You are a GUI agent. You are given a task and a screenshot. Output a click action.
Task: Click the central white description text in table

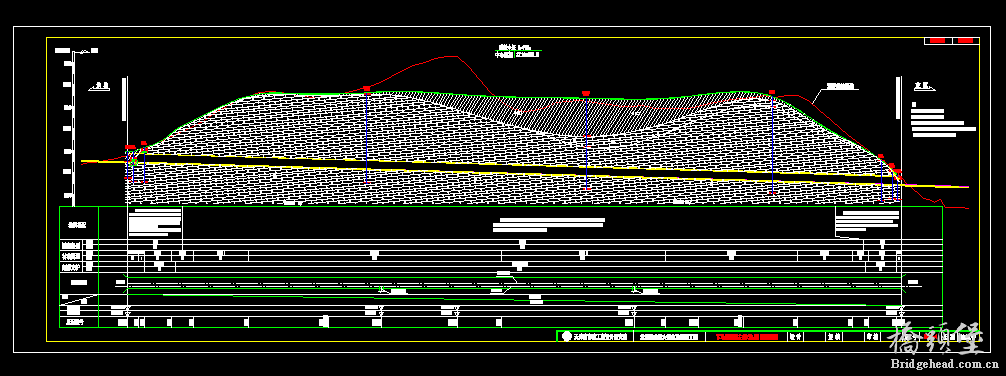[x=549, y=225]
